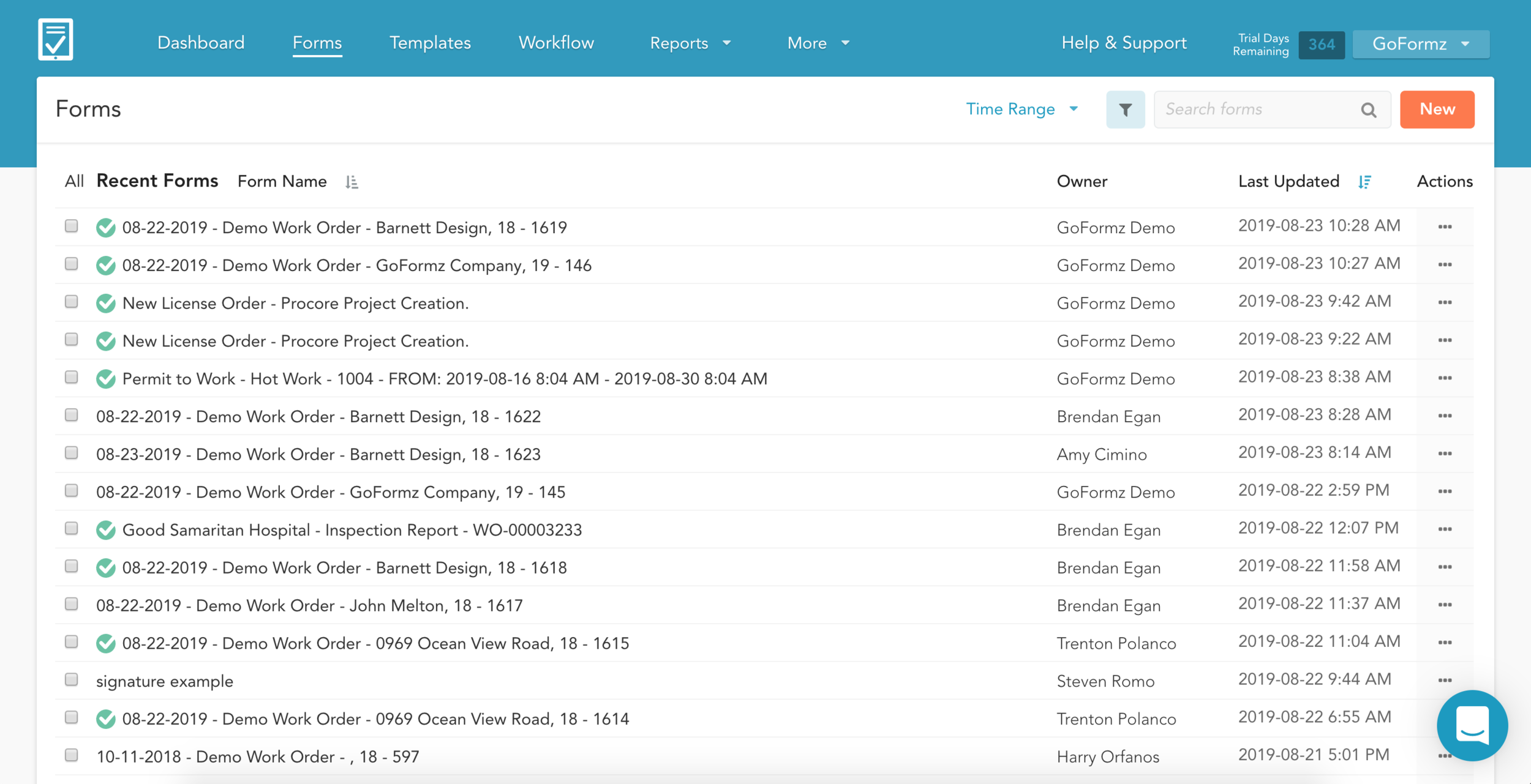Click completed checkmark icon on Permit to Work row
Viewport: 1531px width, 784px height.
coord(106,379)
